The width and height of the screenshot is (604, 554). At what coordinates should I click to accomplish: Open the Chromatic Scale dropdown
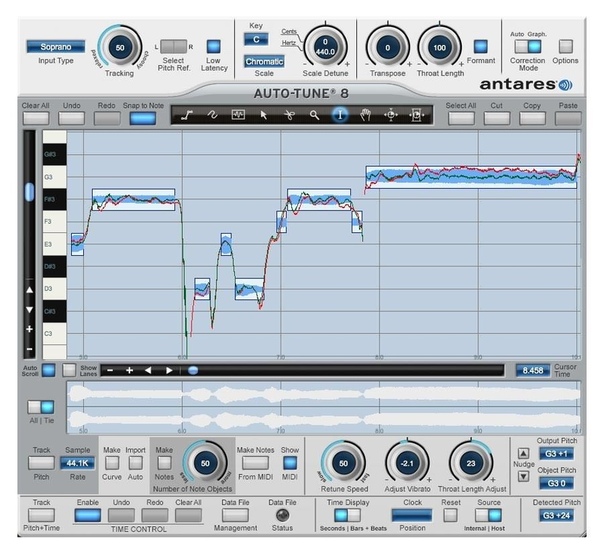coord(264,61)
